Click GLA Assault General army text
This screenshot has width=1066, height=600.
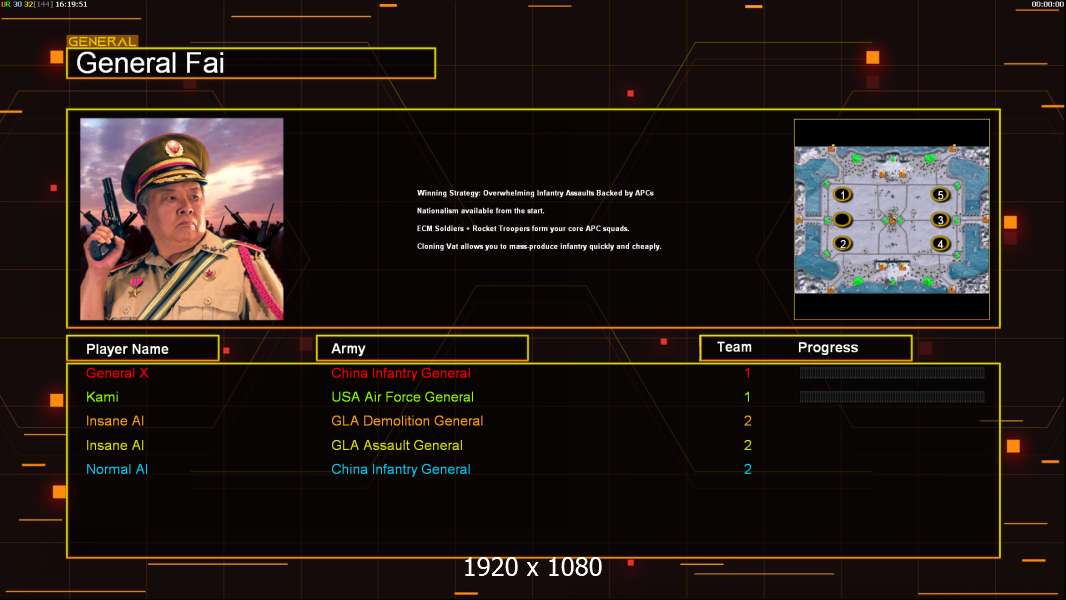coord(397,446)
